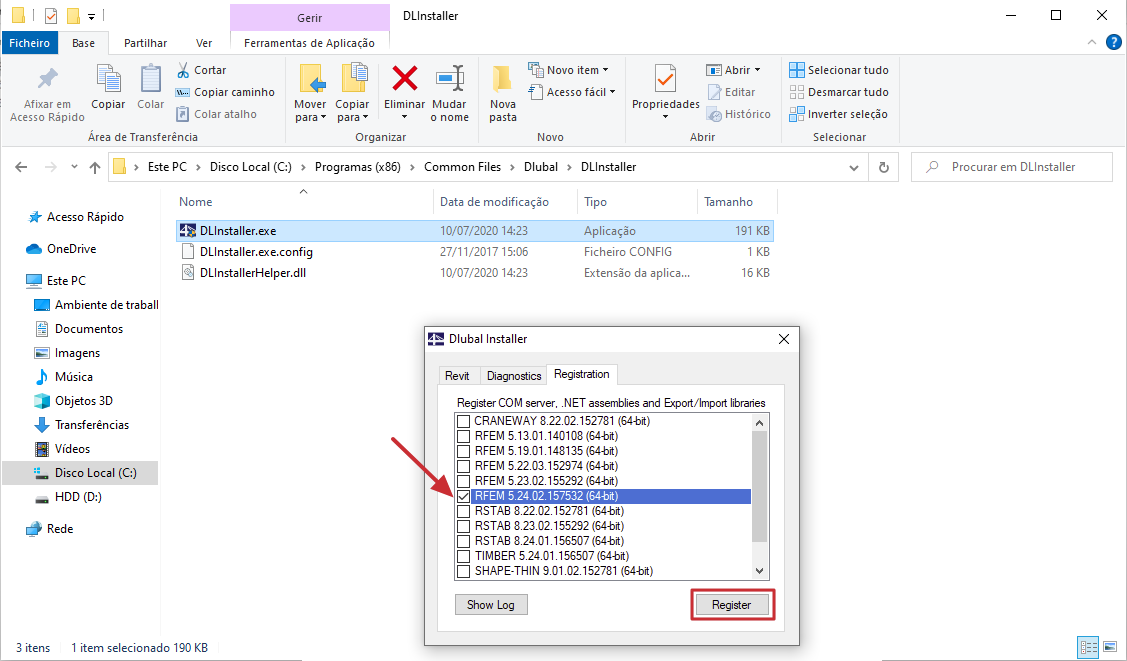This screenshot has width=1127, height=661.
Task: Click the installer list scroll-up arrow
Action: tap(760, 422)
